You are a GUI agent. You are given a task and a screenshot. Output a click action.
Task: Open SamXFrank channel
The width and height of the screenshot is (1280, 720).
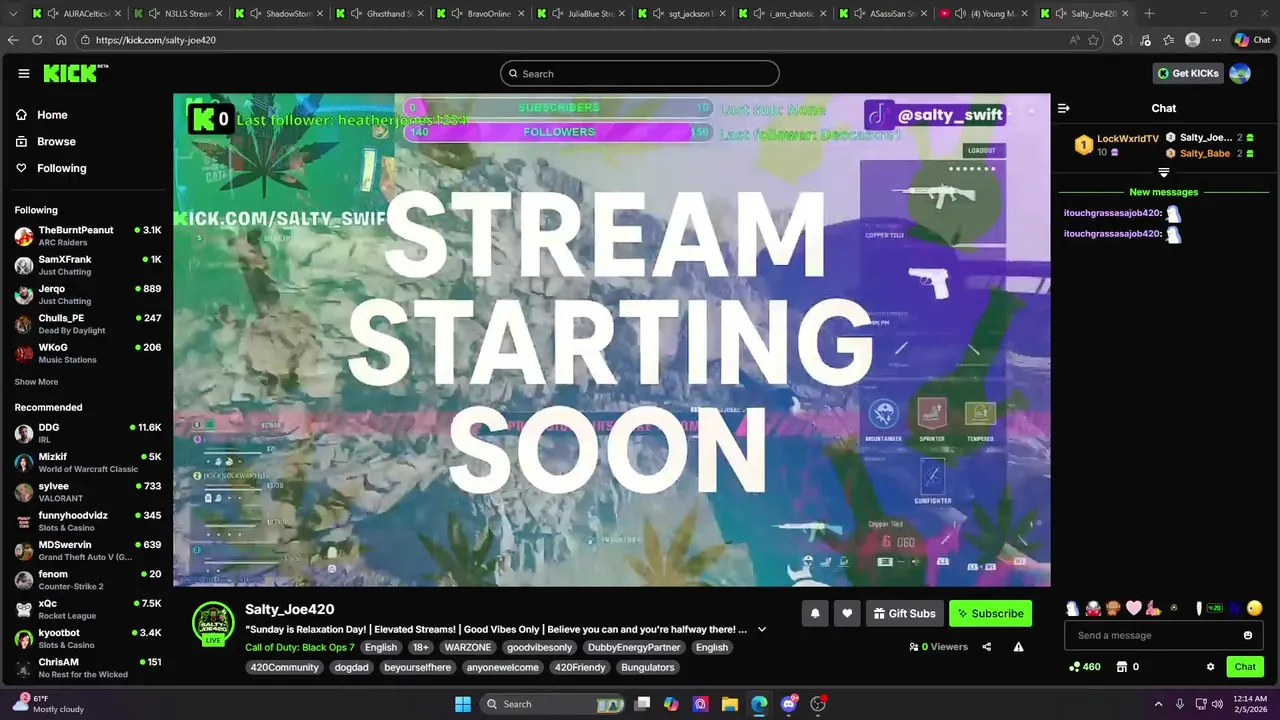(x=88, y=265)
